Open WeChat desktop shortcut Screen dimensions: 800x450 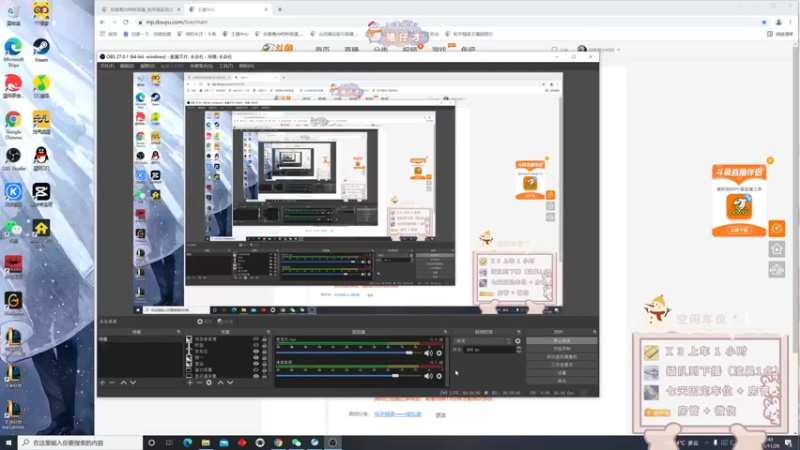coord(13,231)
